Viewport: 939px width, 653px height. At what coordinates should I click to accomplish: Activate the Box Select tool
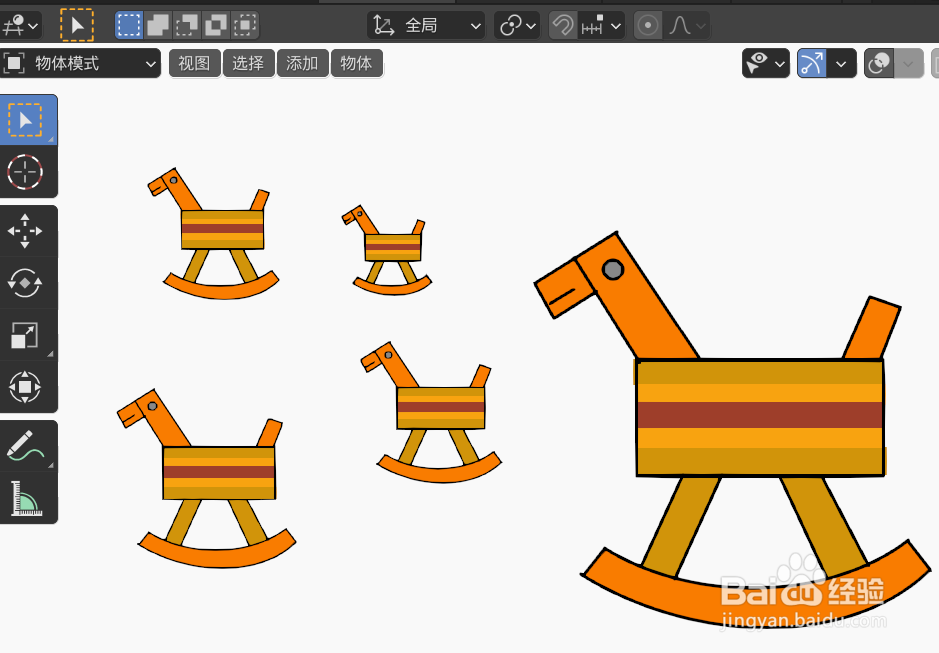[129, 24]
